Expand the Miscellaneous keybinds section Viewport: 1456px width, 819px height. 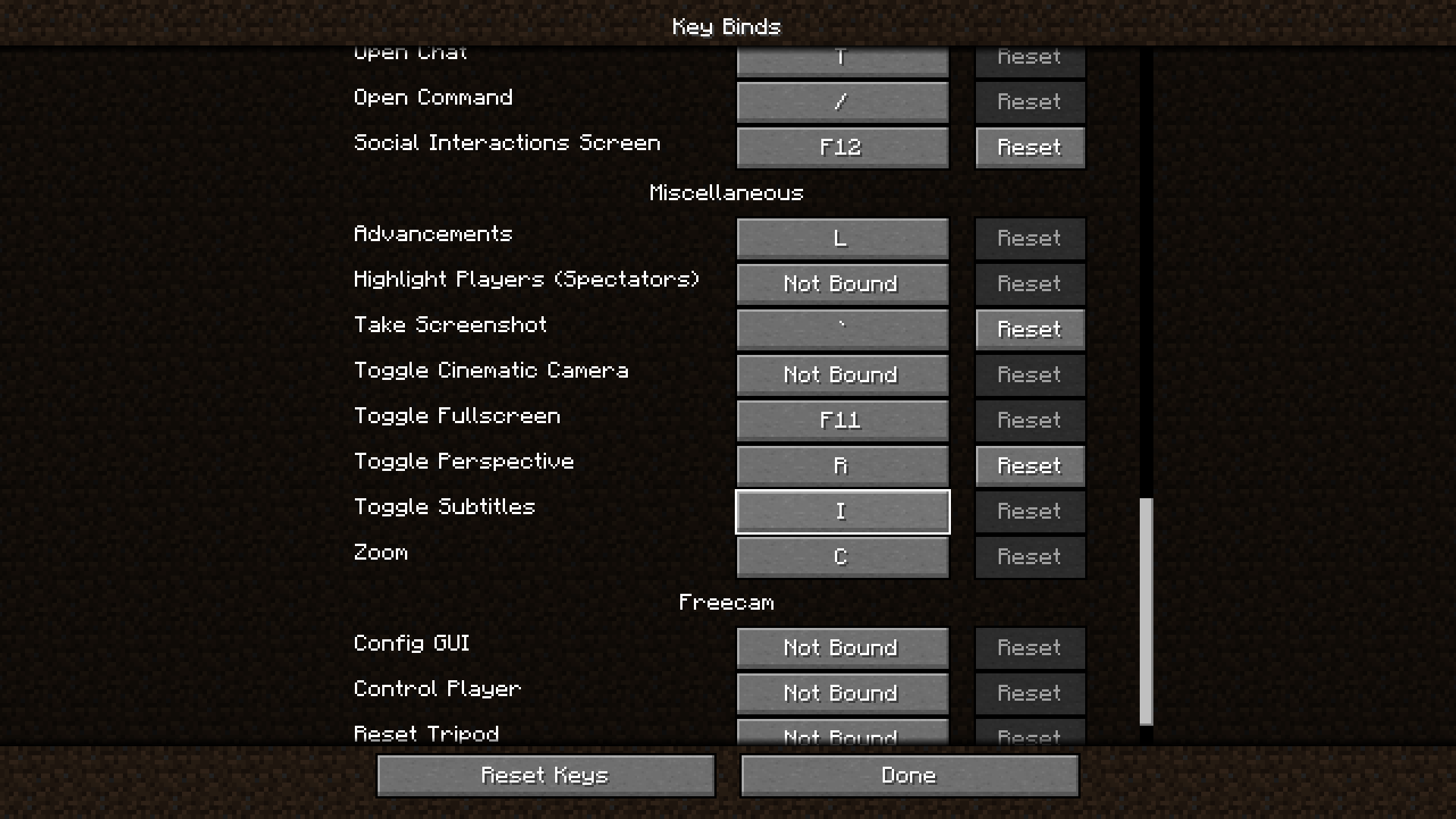(727, 192)
